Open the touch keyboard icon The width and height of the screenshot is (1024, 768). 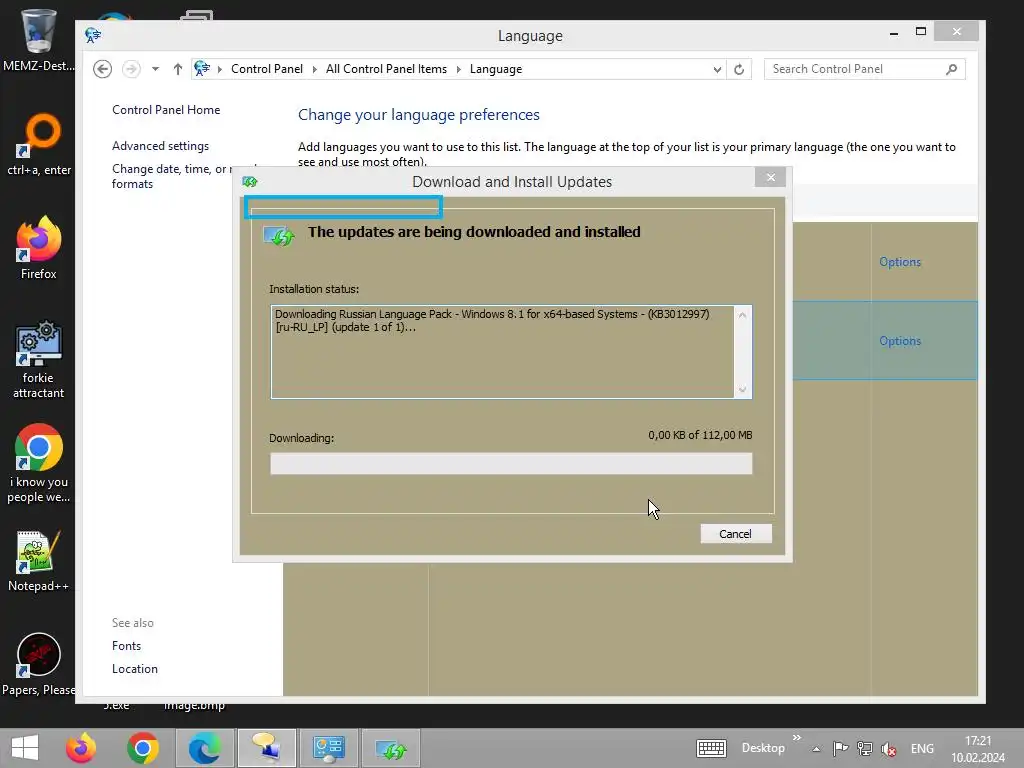point(711,748)
